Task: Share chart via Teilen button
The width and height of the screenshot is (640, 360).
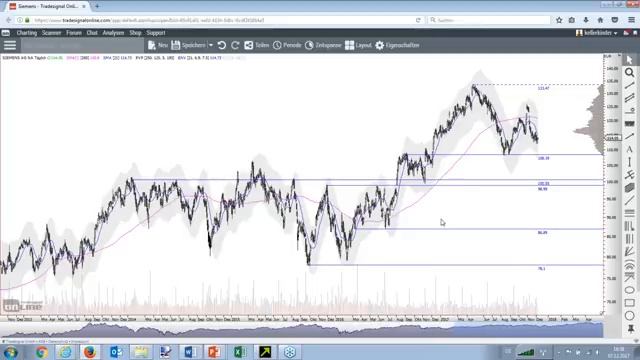Action: (257, 45)
